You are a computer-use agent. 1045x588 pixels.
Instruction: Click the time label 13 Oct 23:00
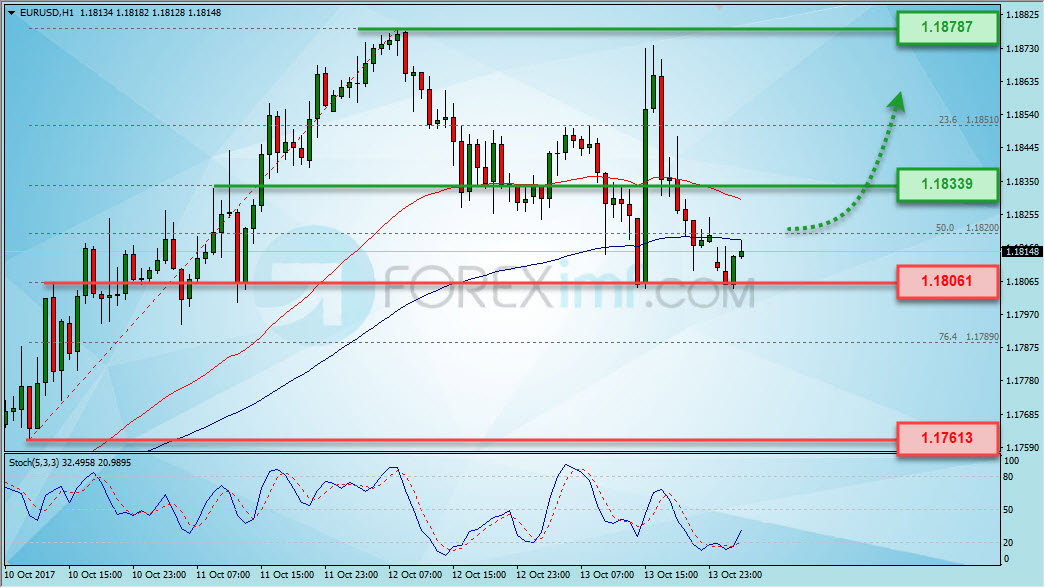coord(735,575)
